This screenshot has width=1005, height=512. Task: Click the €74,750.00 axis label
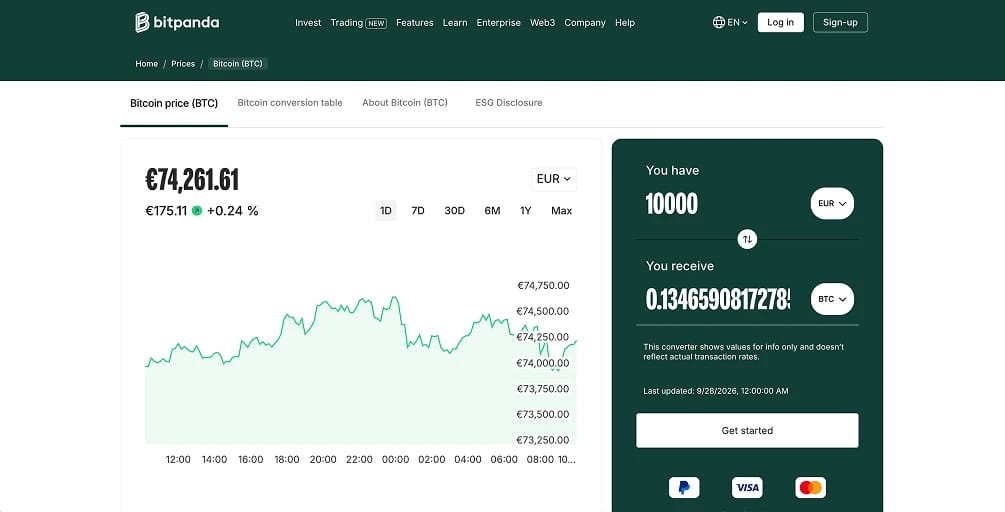(543, 286)
